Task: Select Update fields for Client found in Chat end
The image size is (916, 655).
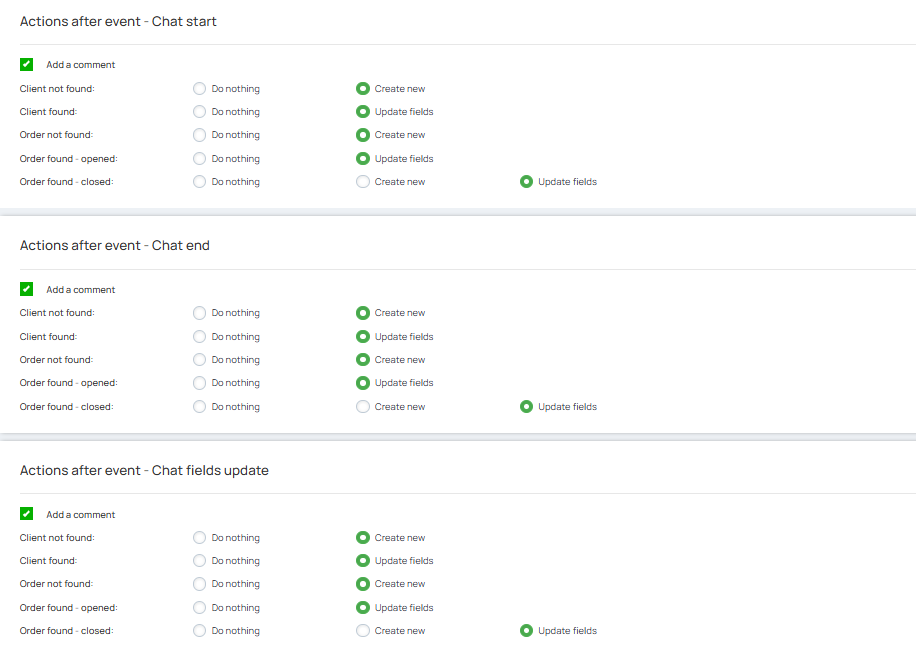Action: 363,337
